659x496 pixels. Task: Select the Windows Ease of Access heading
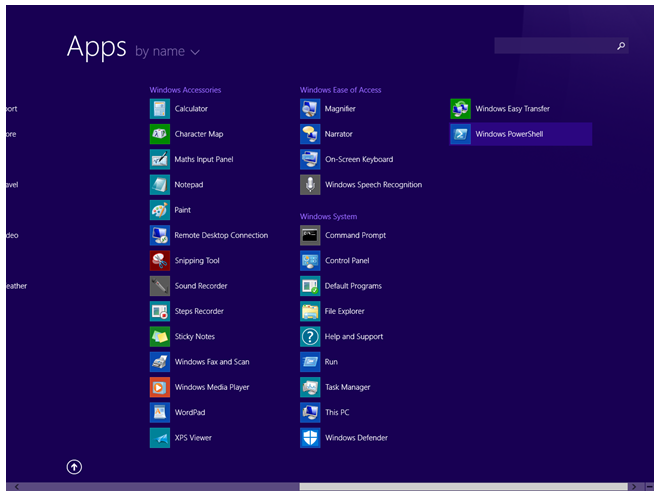340,90
